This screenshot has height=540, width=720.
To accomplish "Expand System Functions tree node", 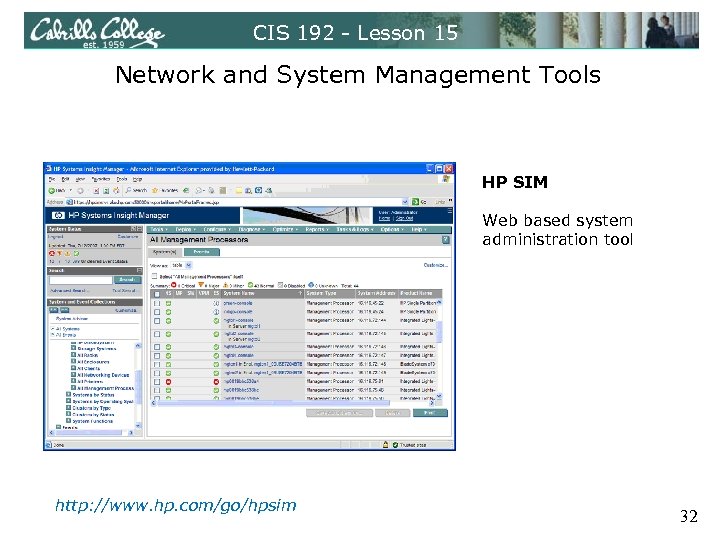I will coord(68,420).
